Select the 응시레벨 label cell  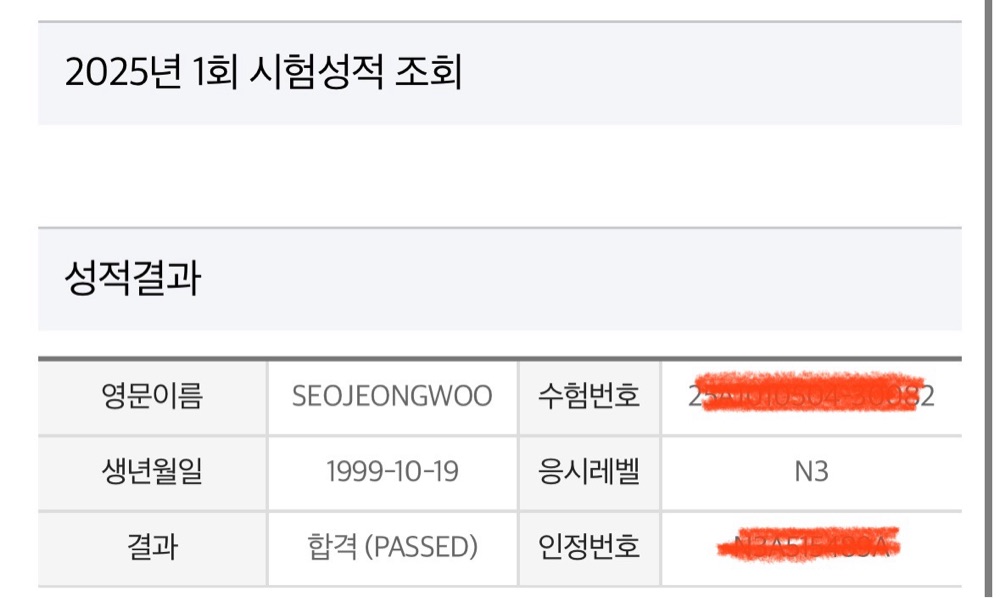589,473
